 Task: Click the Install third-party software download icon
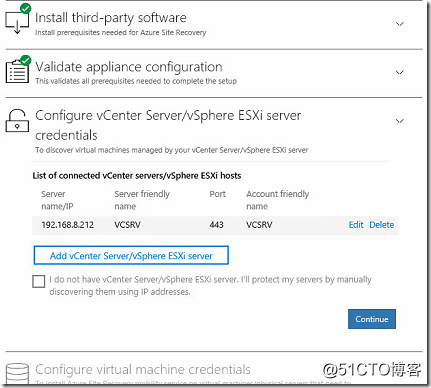[17, 20]
